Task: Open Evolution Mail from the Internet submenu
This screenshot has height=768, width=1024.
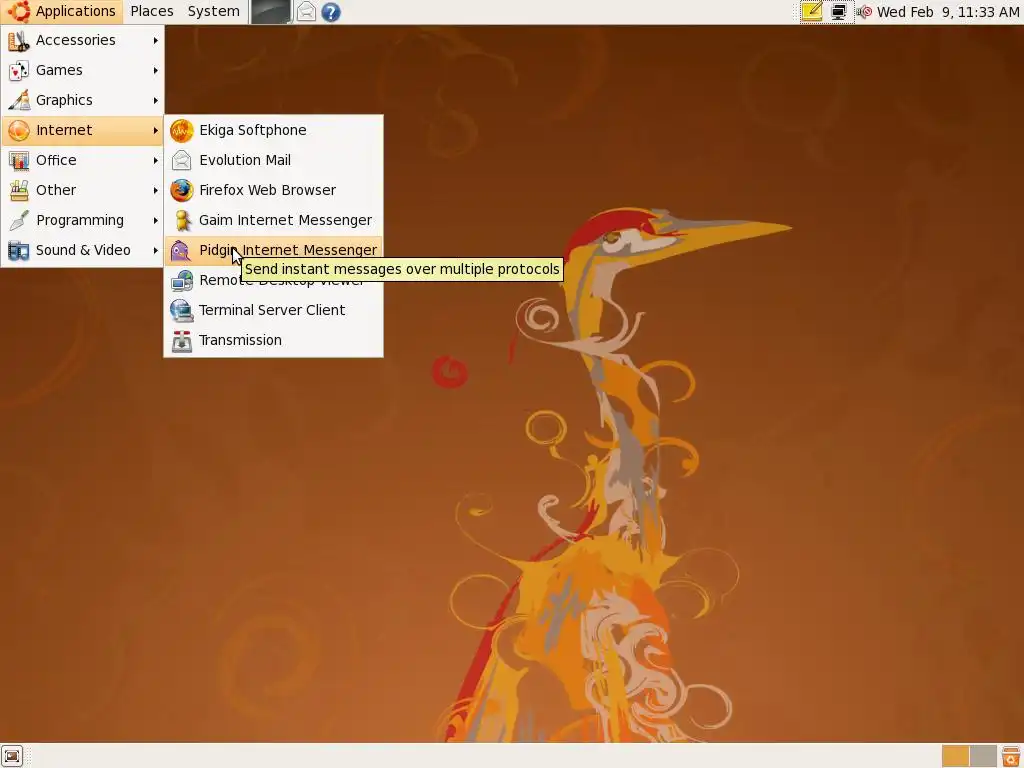Action: click(273, 160)
